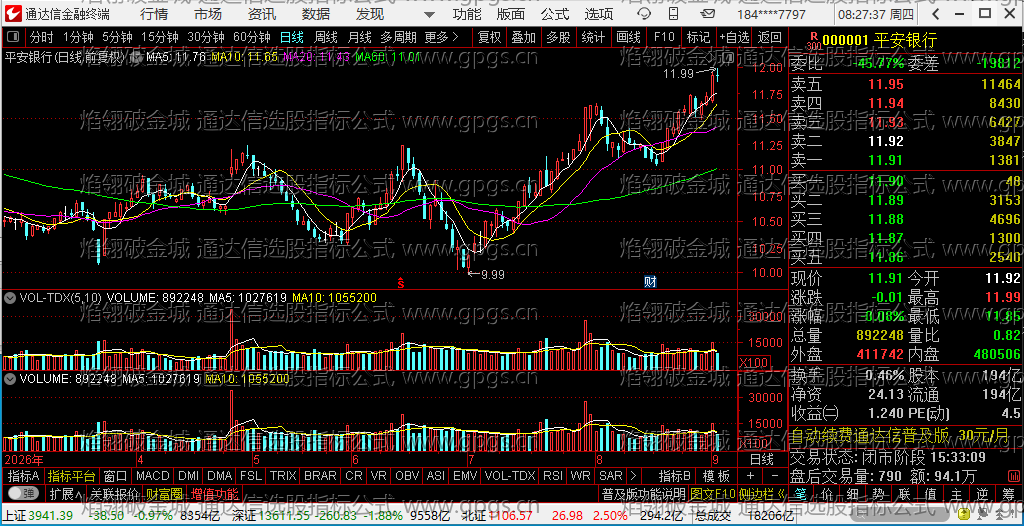Image resolution: width=1024 pixels, height=526 pixels.
Task: Click the VOLUME indicator dropdown circle icon
Action: 10,378
